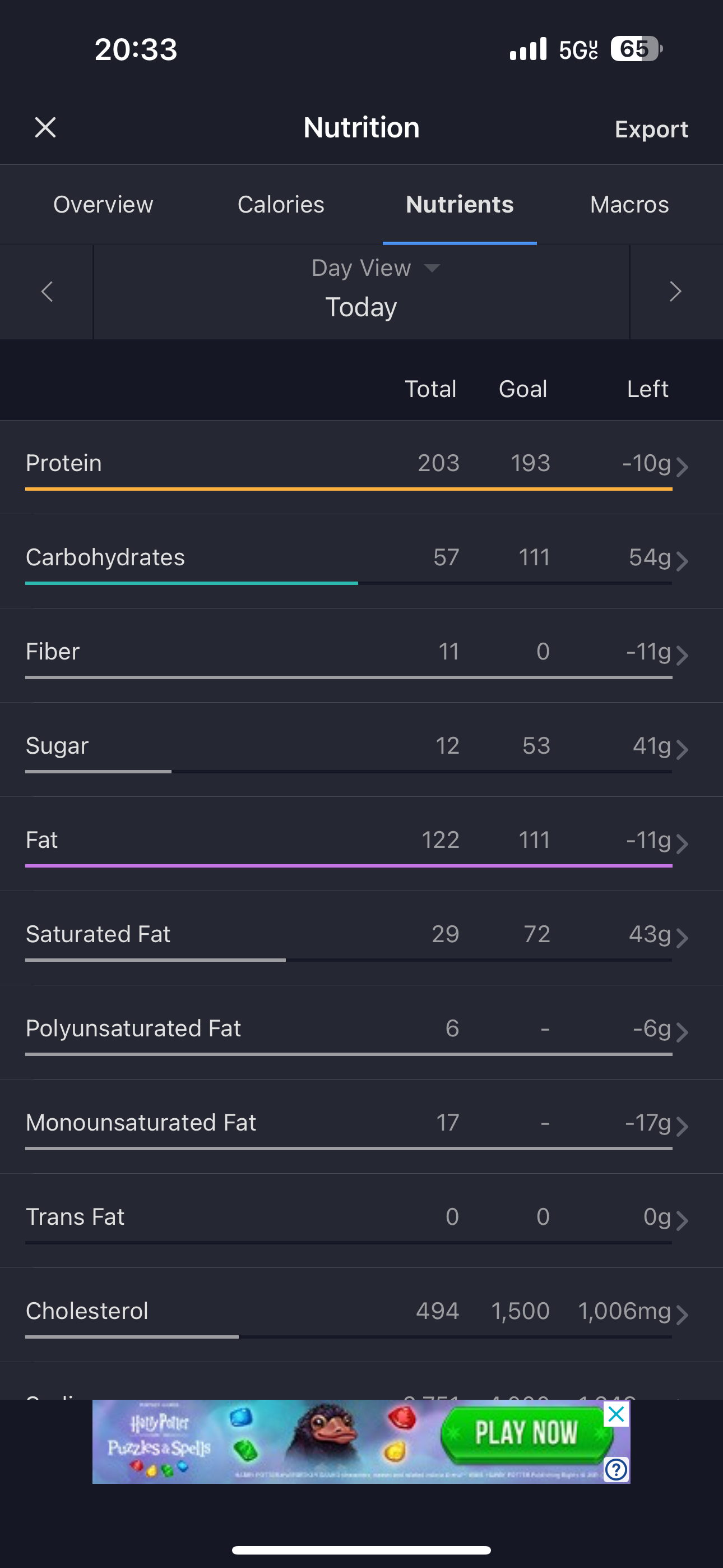Expand Saturated Fat row chevron
This screenshot has width=723, height=1568.
[682, 938]
